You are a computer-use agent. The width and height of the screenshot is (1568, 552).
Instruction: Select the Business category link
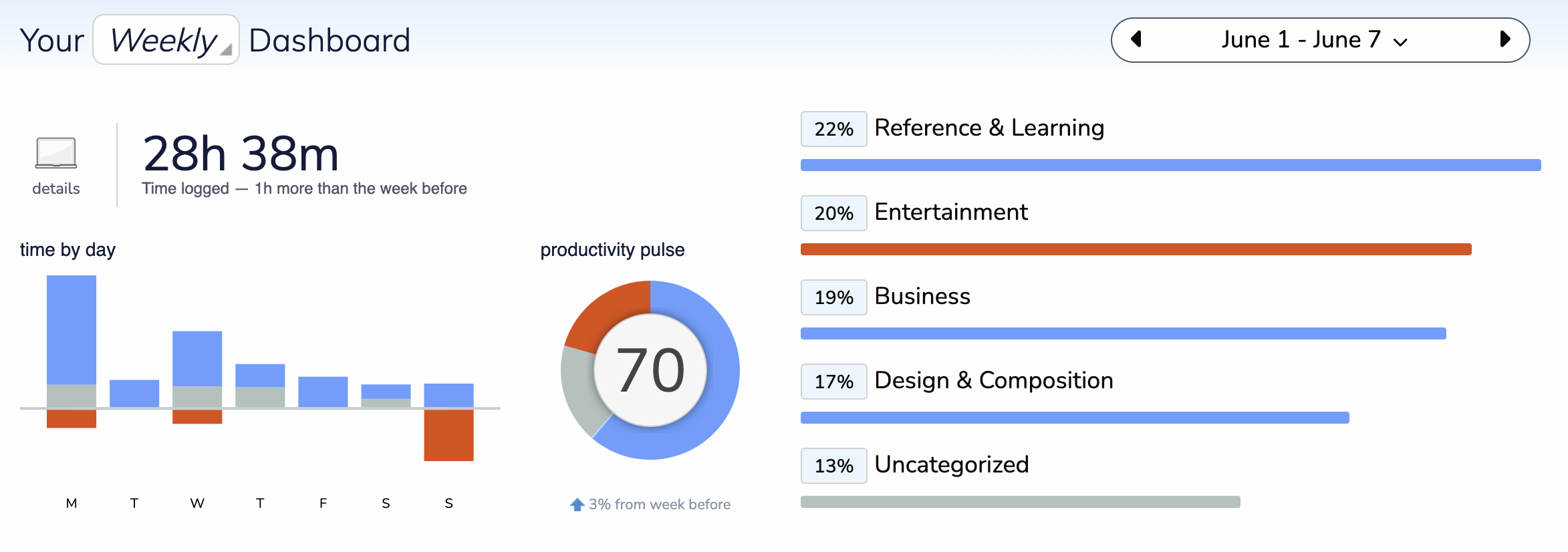(x=922, y=296)
